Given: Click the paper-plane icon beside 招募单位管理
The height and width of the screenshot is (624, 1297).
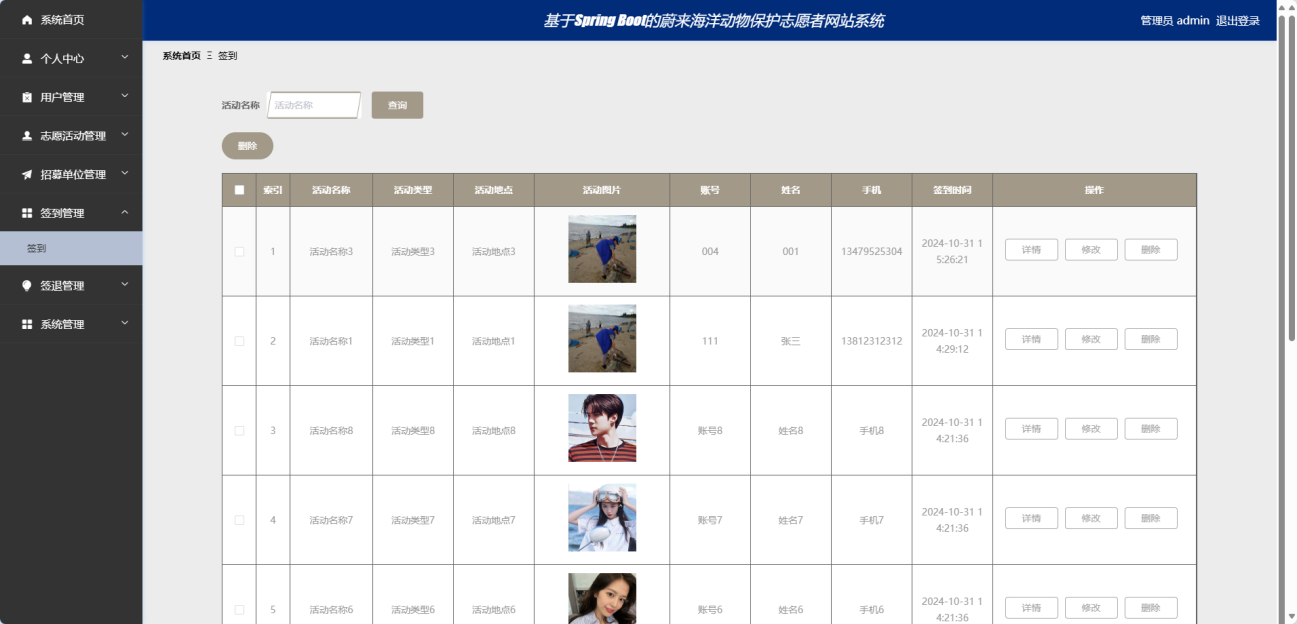Looking at the screenshot, I should pos(27,175).
